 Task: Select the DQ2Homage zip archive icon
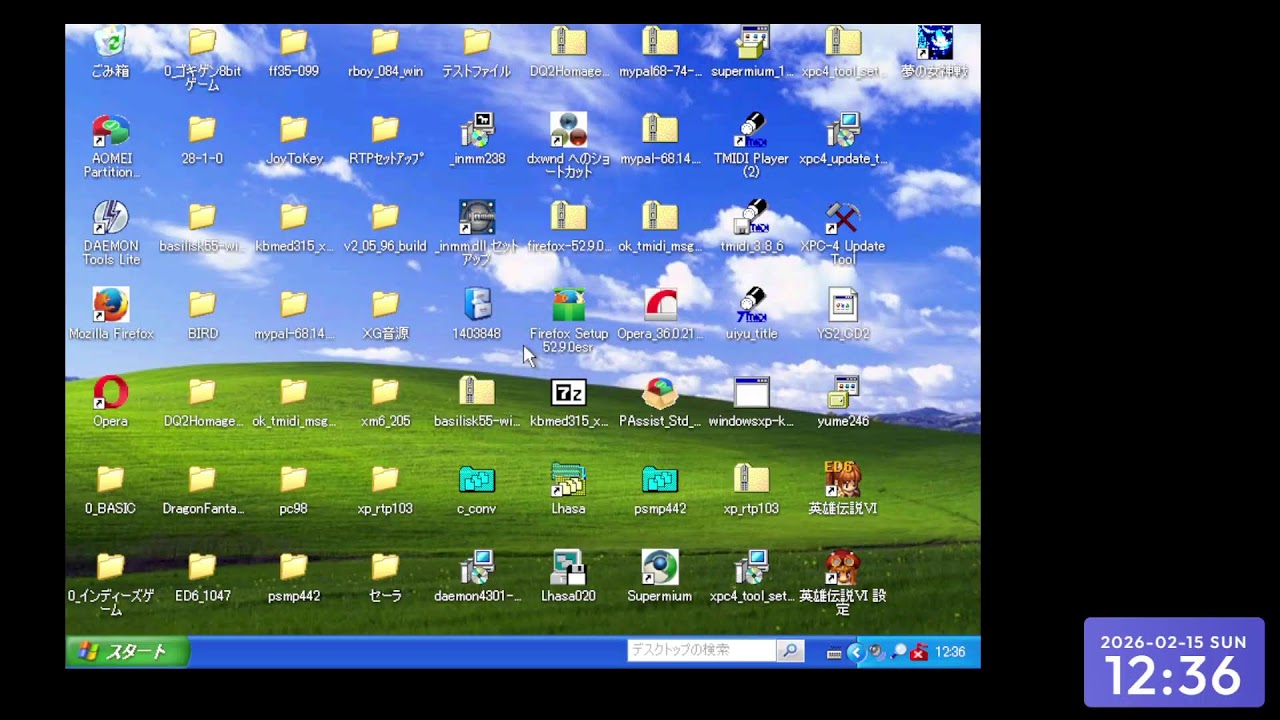click(x=568, y=43)
